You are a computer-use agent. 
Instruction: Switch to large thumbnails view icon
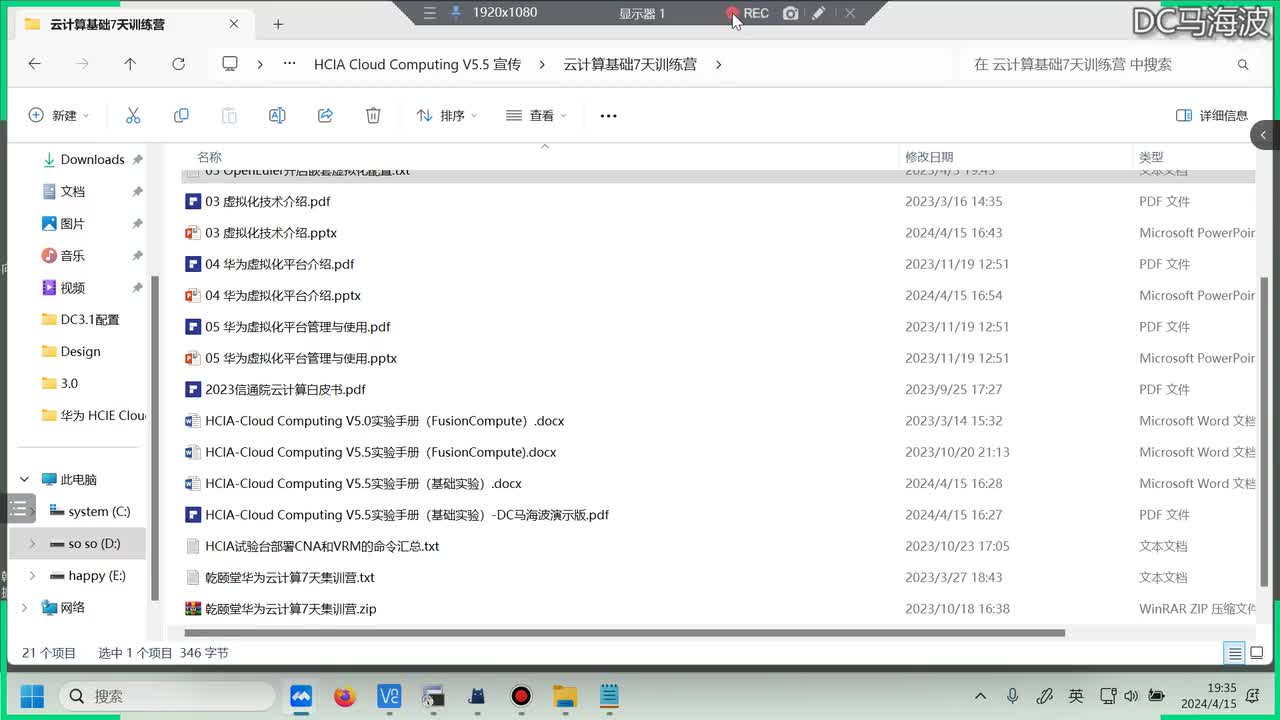[1257, 653]
